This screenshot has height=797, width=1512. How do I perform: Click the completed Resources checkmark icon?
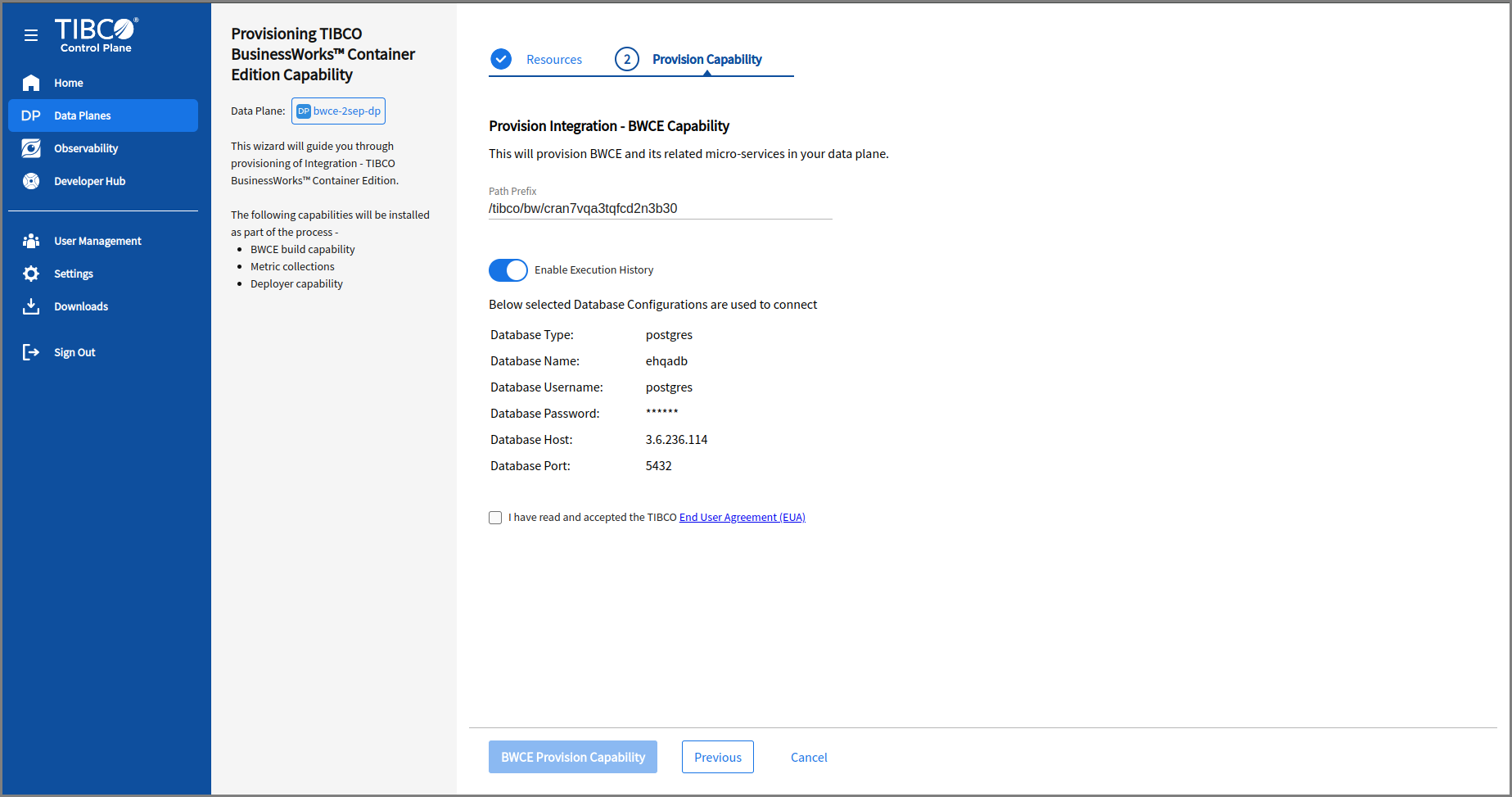point(501,59)
